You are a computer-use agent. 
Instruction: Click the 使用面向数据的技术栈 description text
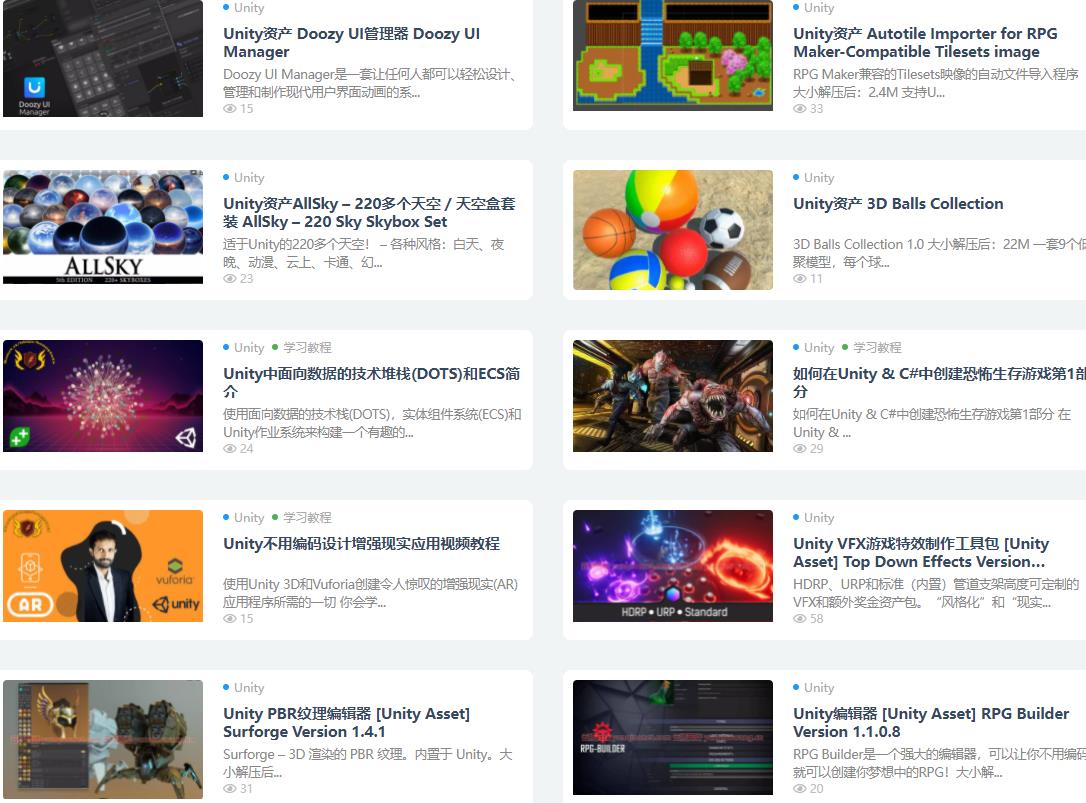point(372,423)
